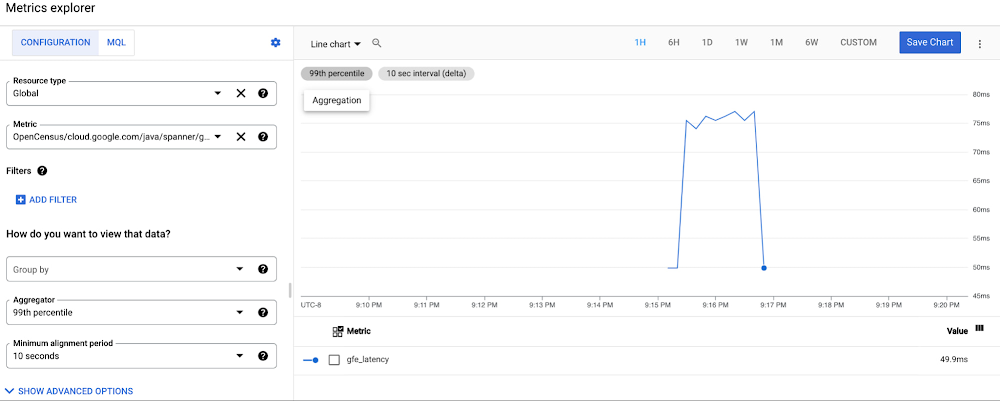Expand Show Advanced Options
The height and width of the screenshot is (401, 1000).
[69, 391]
